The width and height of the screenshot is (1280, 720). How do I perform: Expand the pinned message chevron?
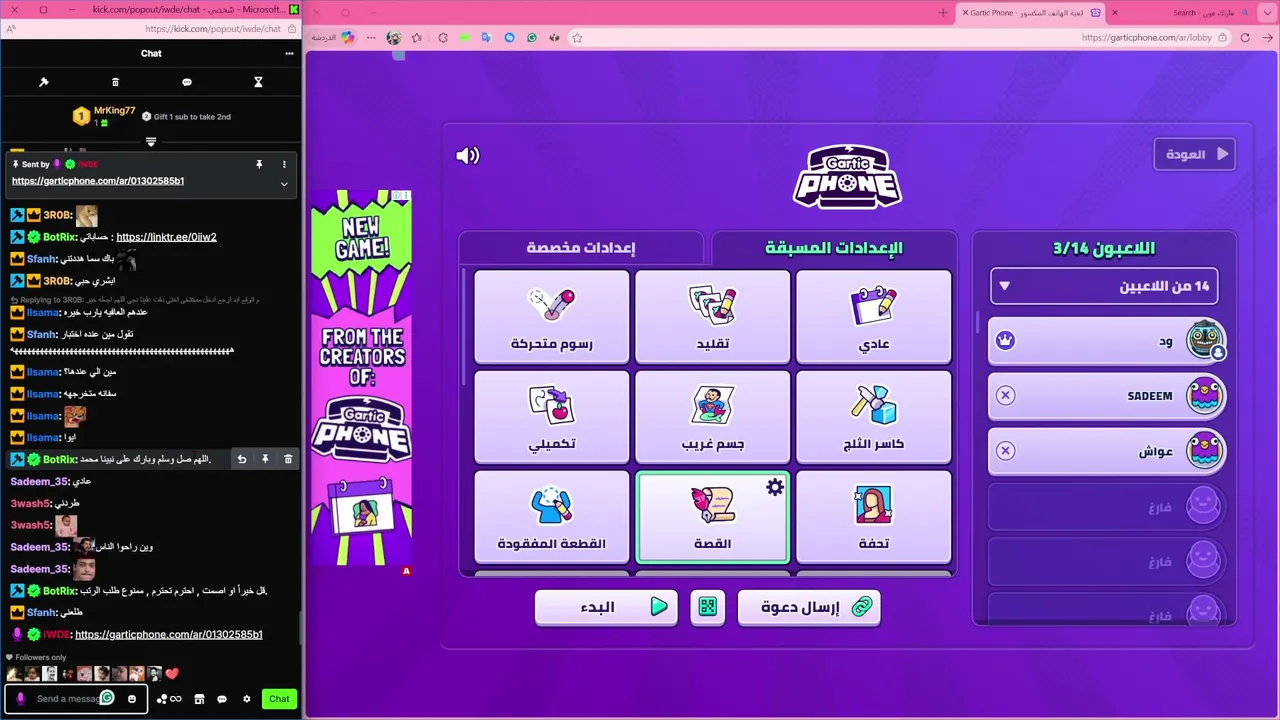pyautogui.click(x=284, y=183)
